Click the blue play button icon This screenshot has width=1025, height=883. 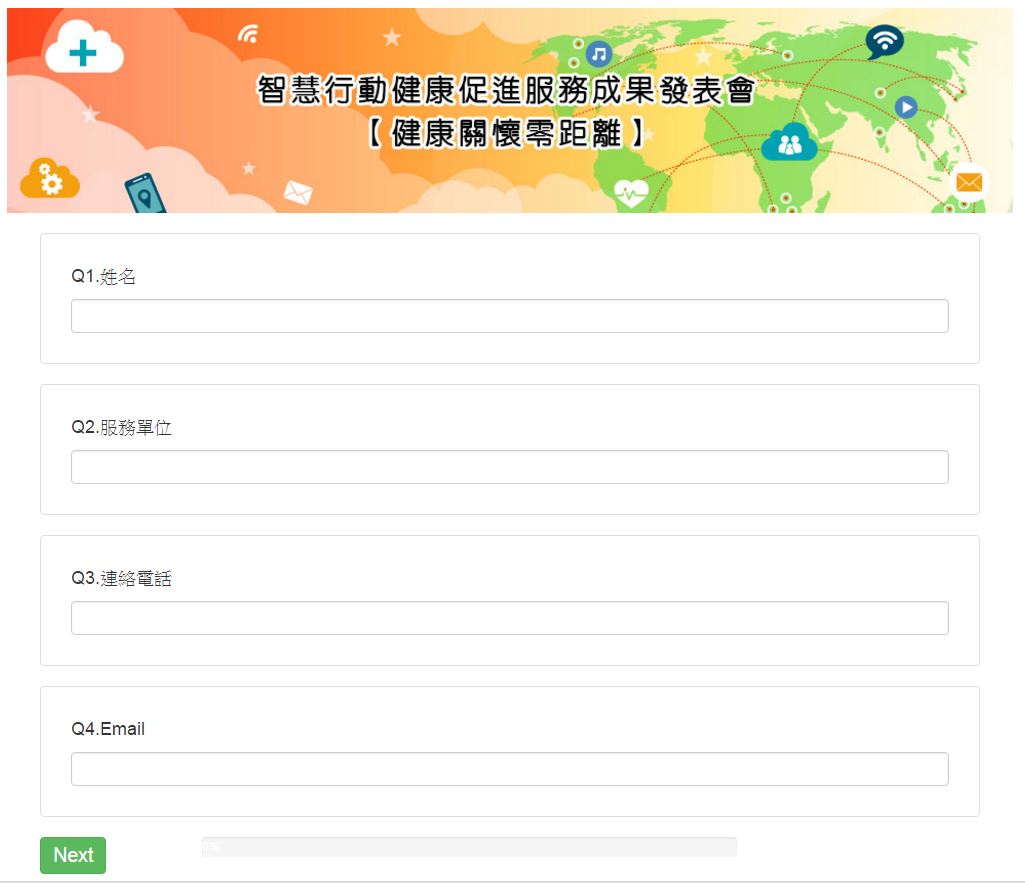pos(905,107)
